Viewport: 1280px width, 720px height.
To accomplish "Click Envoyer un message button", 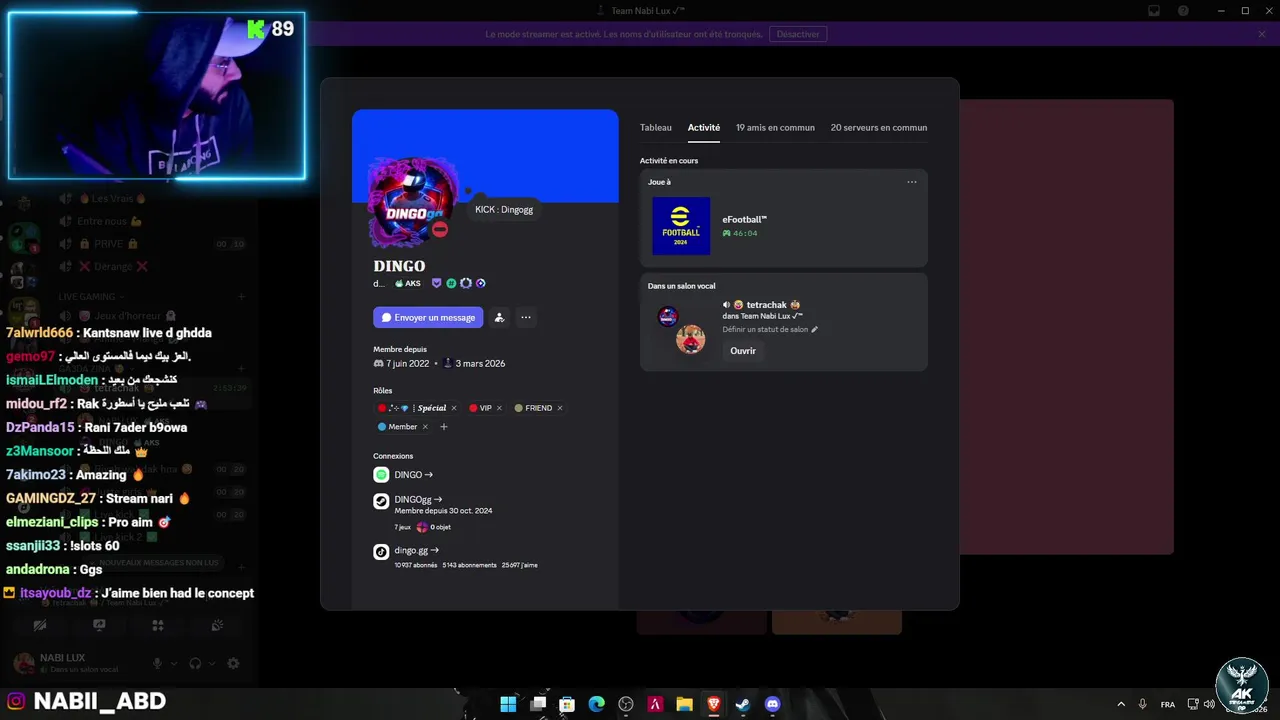I will tap(428, 317).
